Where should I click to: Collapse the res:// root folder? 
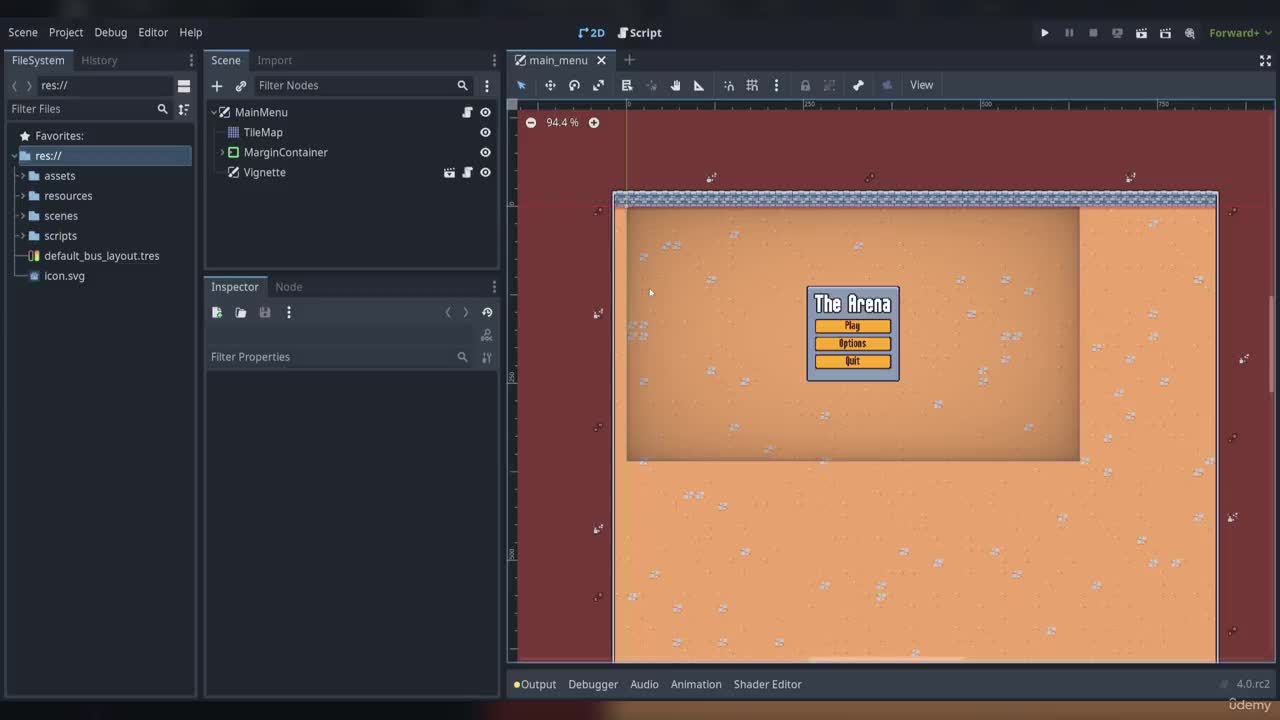click(14, 156)
